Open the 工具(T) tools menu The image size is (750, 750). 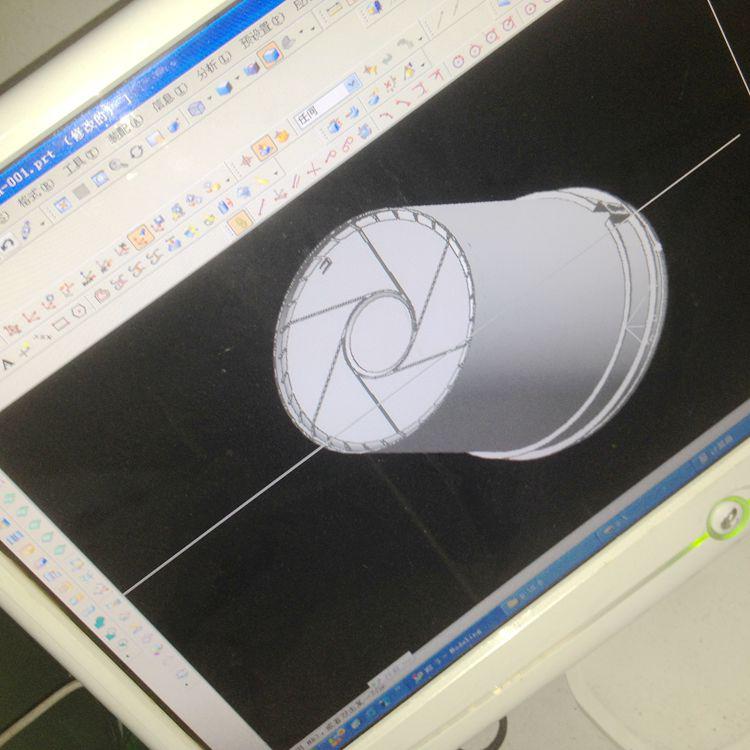click(82, 162)
